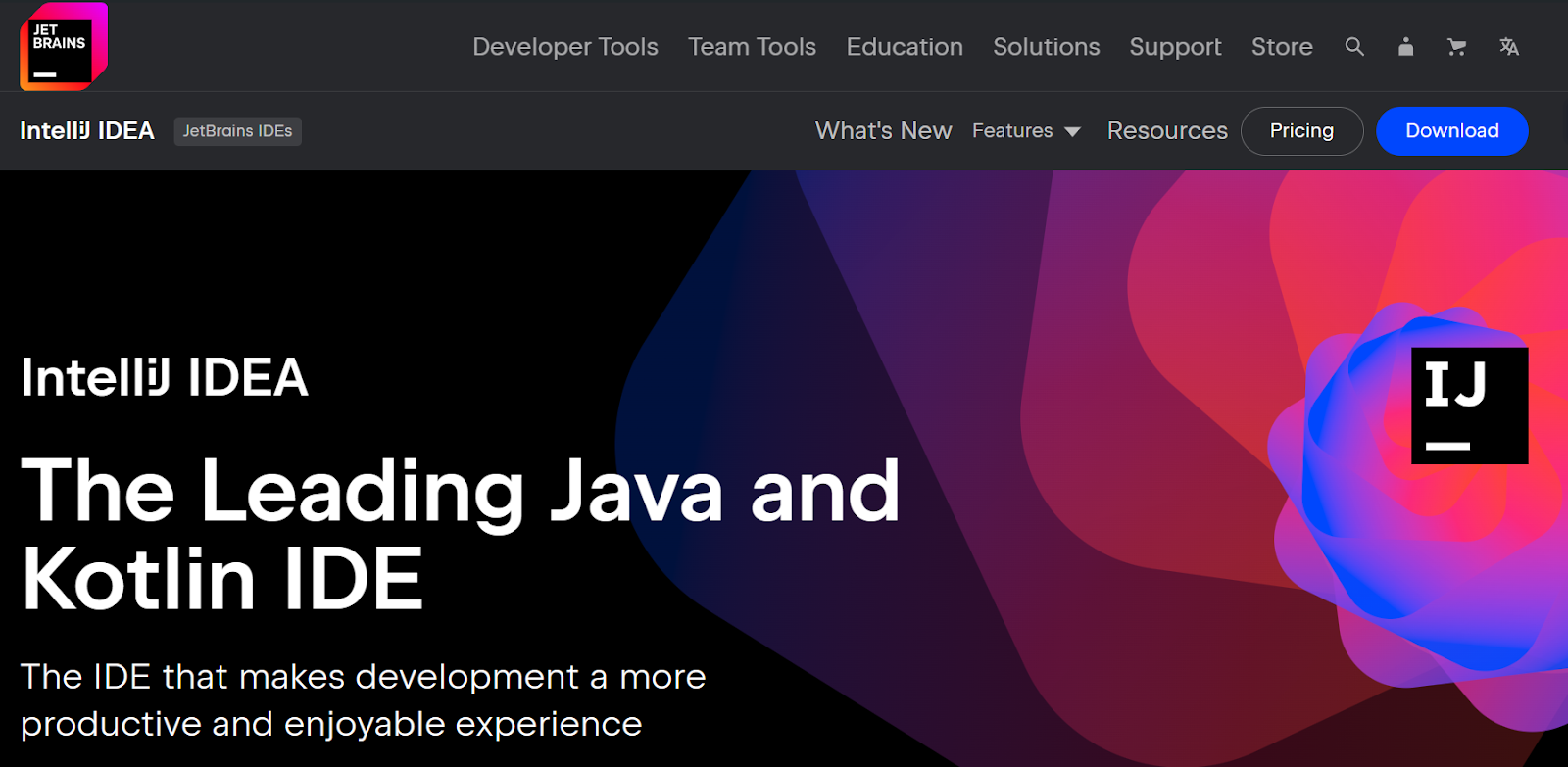
Task: Open the account profile icon
Action: [1405, 46]
